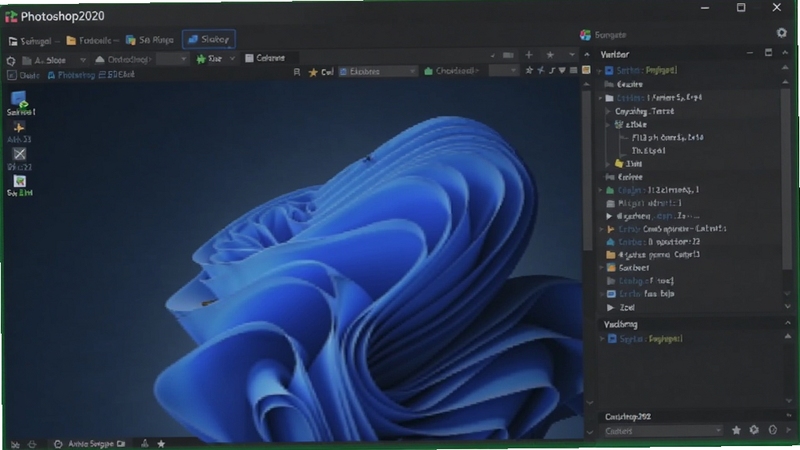800x450 pixels.
Task: Open the settings gear at the window's top right
Action: 782,33
